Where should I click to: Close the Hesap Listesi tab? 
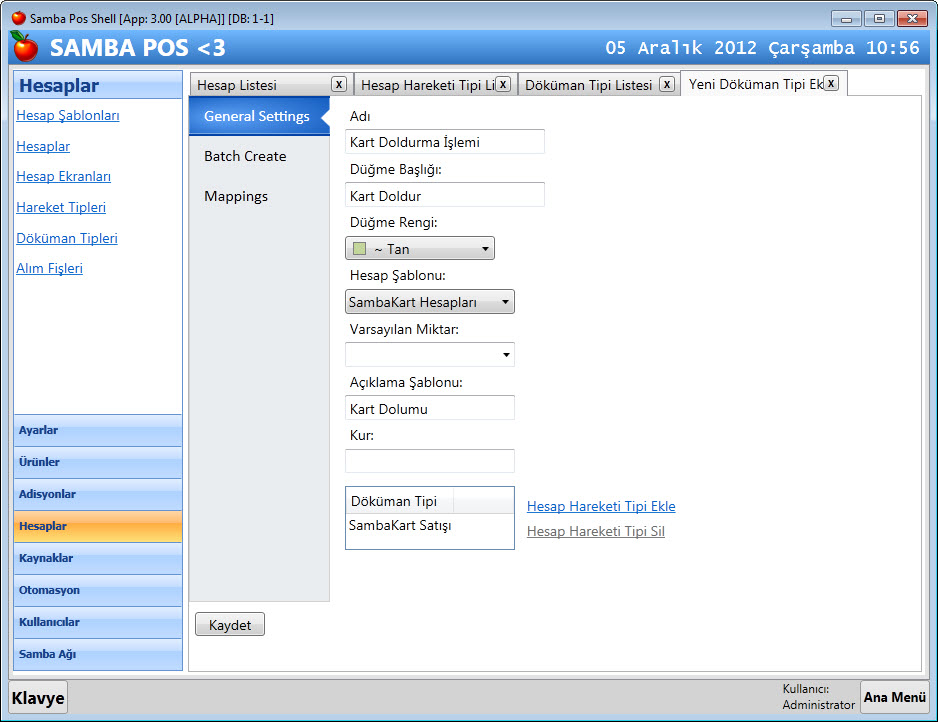(339, 85)
